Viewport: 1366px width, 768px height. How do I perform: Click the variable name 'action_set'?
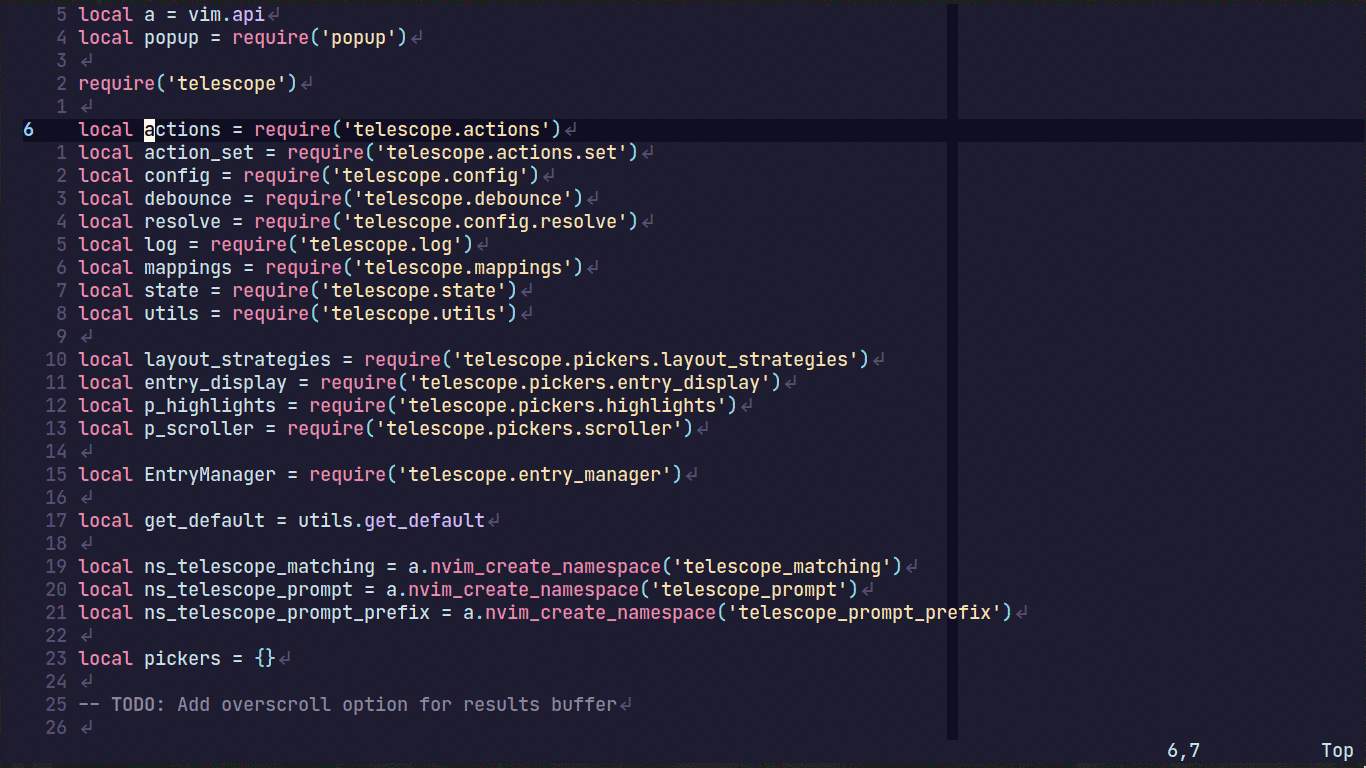[x=199, y=153]
